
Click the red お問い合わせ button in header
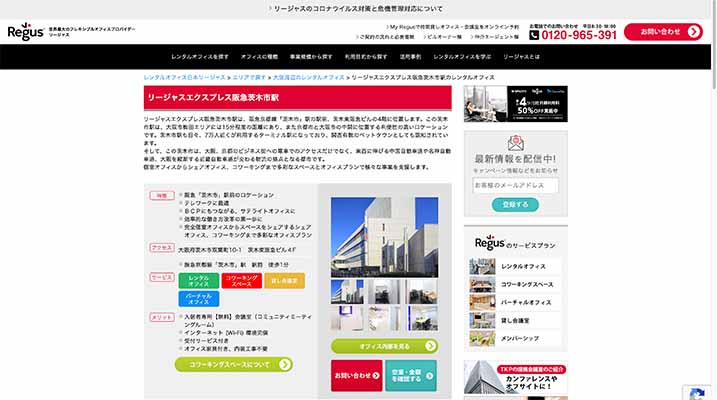point(663,32)
